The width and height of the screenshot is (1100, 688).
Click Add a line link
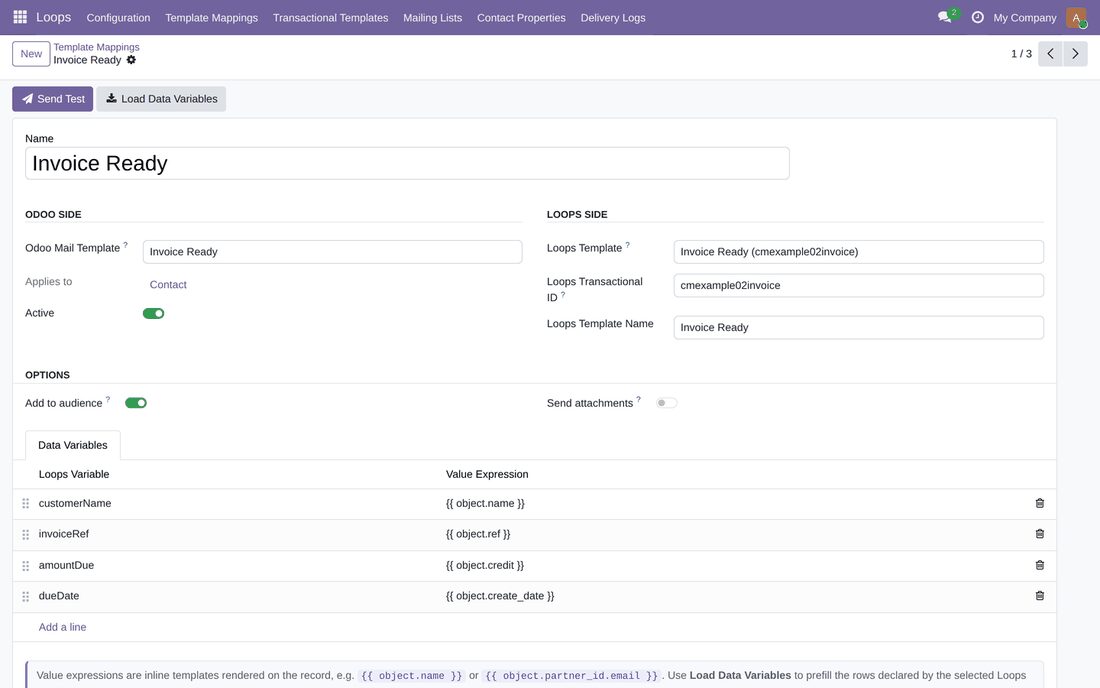[62, 627]
